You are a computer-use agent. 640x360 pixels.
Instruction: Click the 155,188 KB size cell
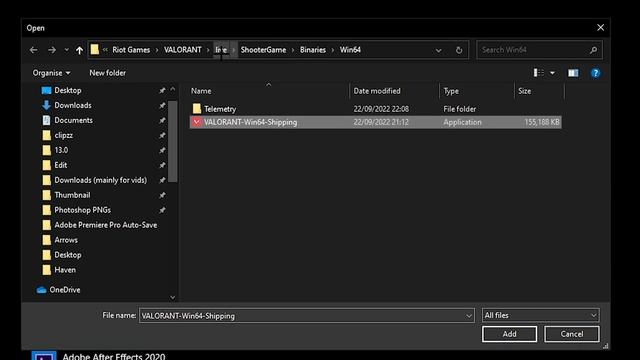pyautogui.click(x=541, y=122)
